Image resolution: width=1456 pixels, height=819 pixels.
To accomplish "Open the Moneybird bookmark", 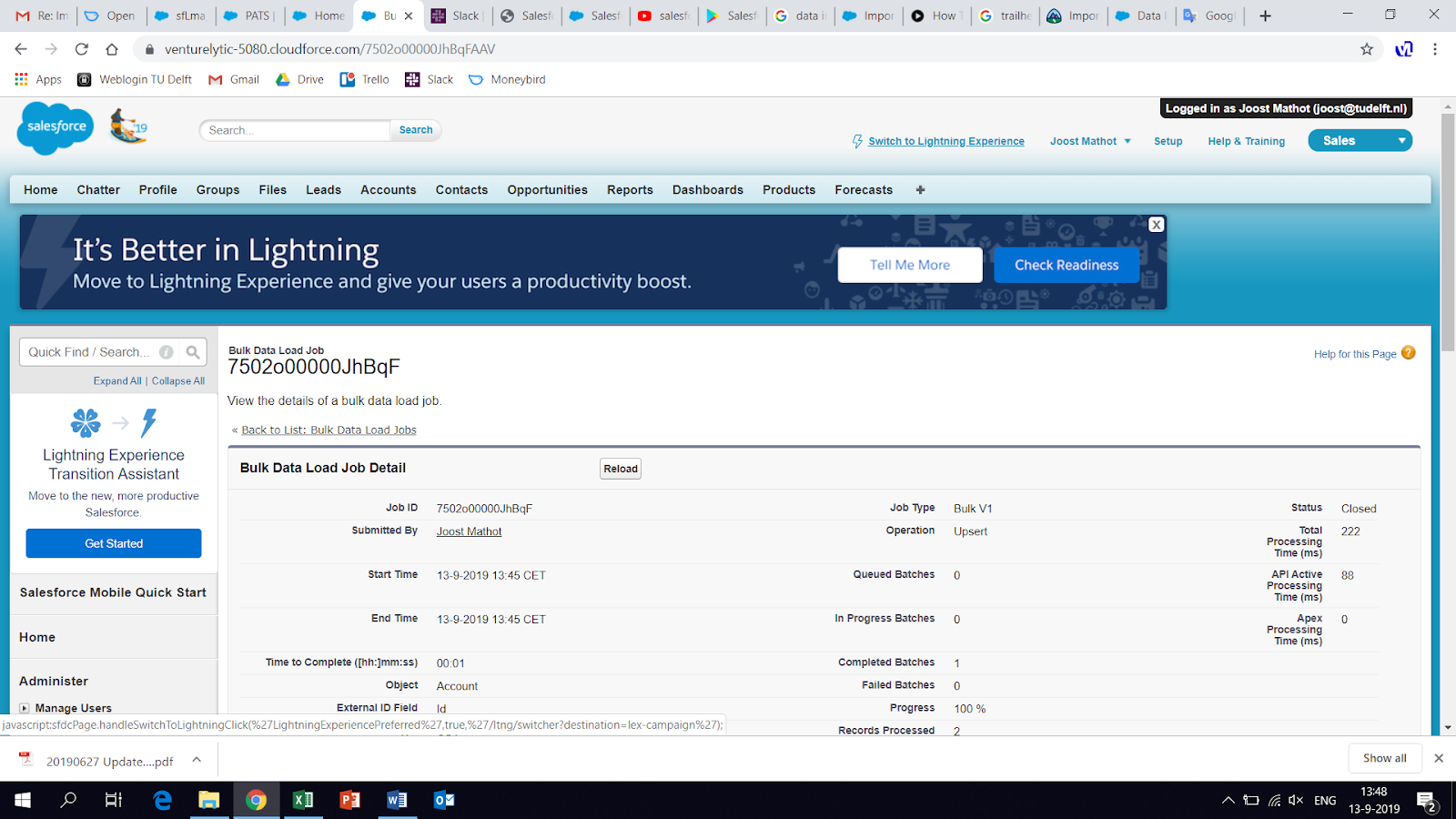I will click(x=507, y=80).
